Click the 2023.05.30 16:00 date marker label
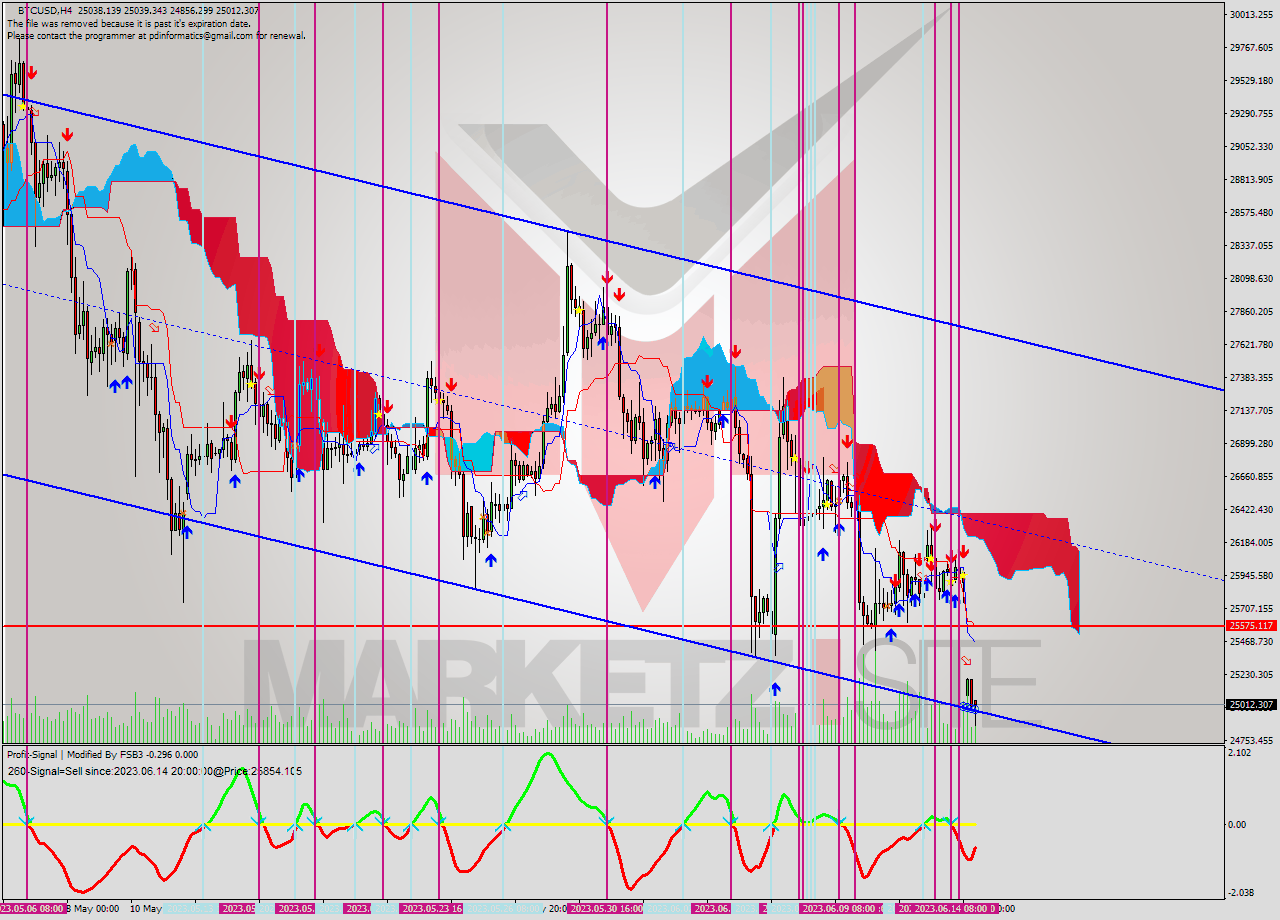Screen dimensions: 1280x920 [x=605, y=909]
